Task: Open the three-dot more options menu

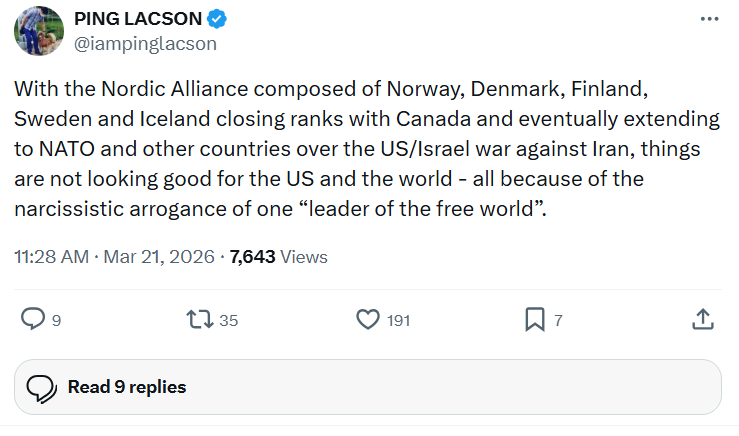Action: 709,20
